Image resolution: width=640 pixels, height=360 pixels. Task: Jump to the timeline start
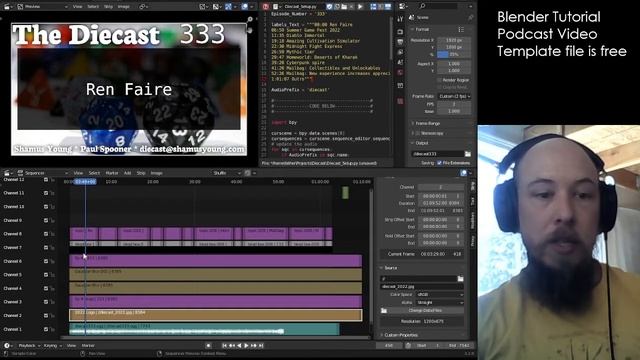click(x=224, y=345)
